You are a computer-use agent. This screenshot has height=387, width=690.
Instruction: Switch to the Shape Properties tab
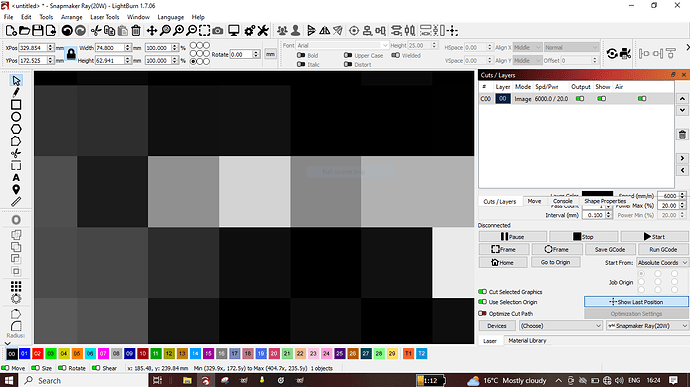605,201
